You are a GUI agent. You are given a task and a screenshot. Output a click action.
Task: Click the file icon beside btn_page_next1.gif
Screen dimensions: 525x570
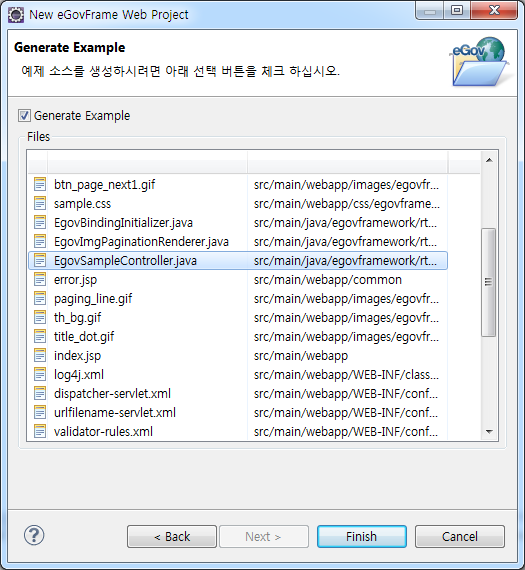point(40,184)
